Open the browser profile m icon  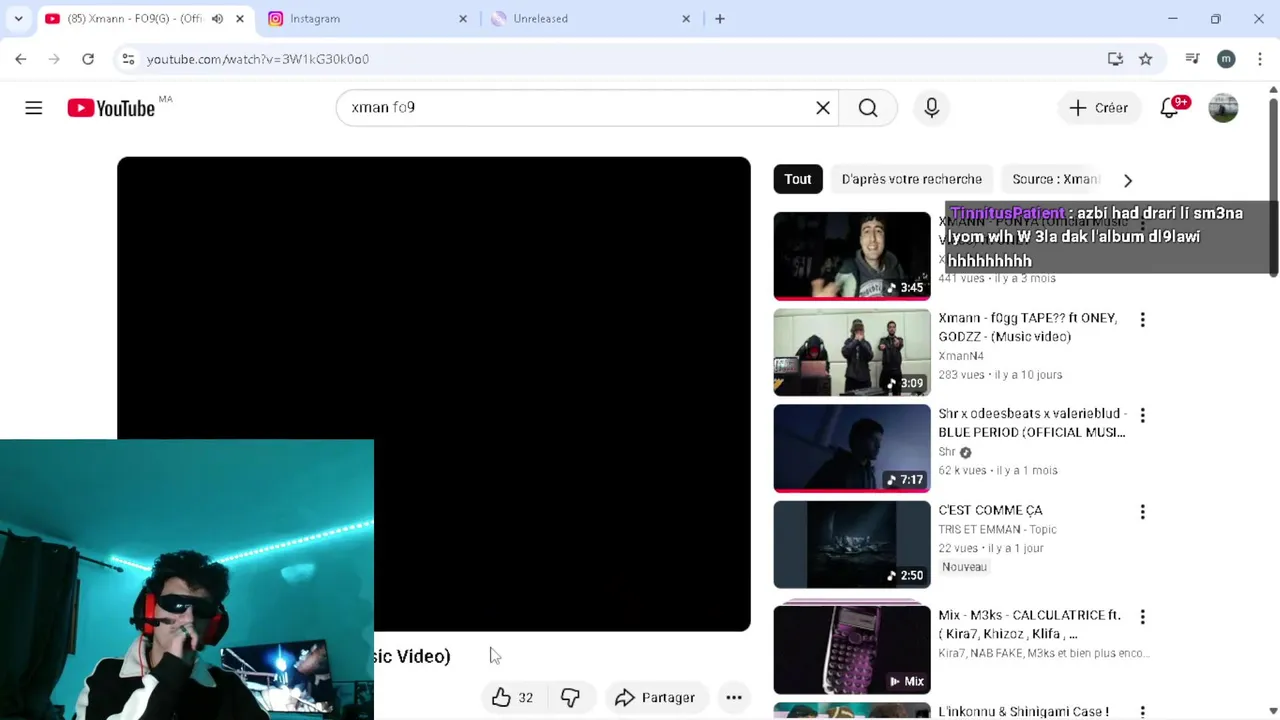coord(1226,59)
